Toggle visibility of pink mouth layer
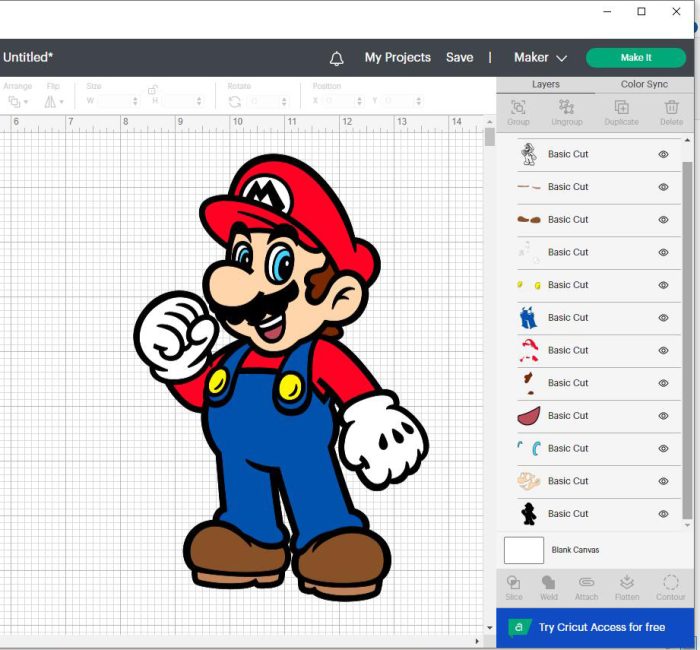700x650 pixels. tap(663, 416)
